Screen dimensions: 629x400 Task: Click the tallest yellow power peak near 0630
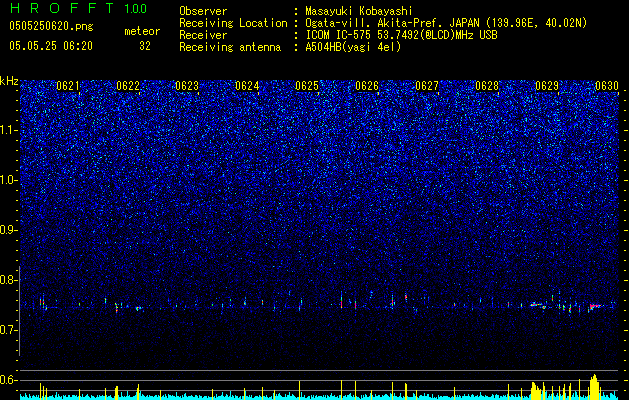595,385
